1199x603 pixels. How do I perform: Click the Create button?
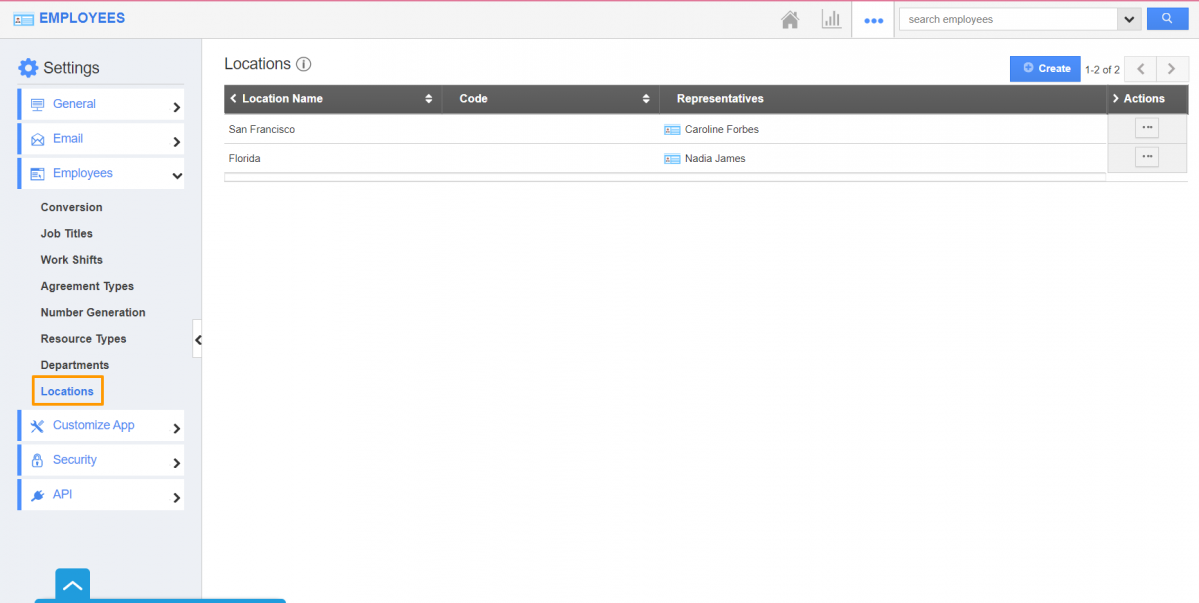1045,68
